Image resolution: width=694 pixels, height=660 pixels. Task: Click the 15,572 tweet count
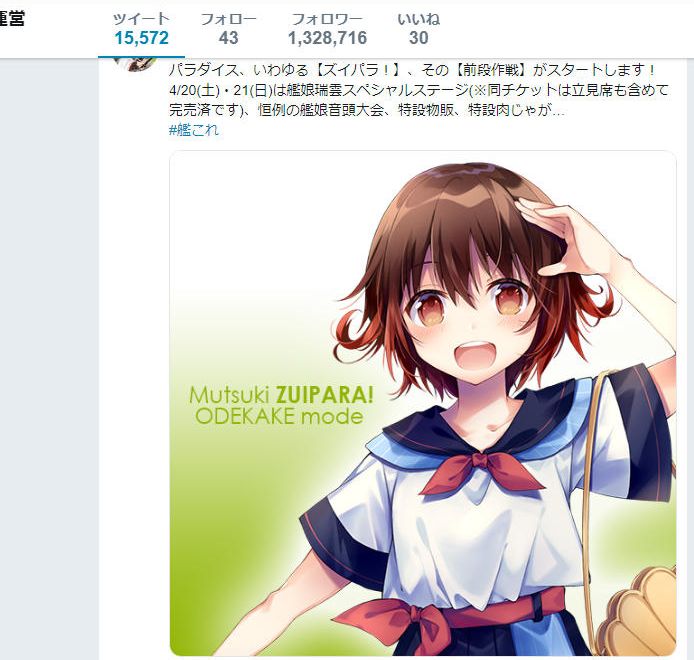pyautogui.click(x=141, y=38)
